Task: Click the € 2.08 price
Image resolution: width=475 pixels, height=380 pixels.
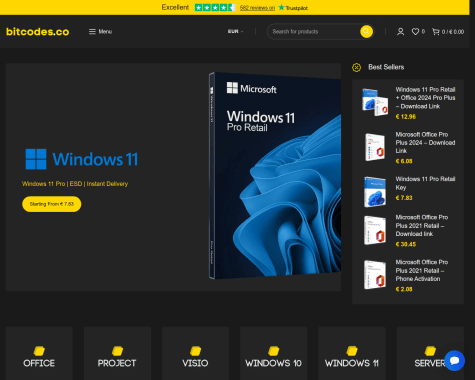Action: coord(404,289)
